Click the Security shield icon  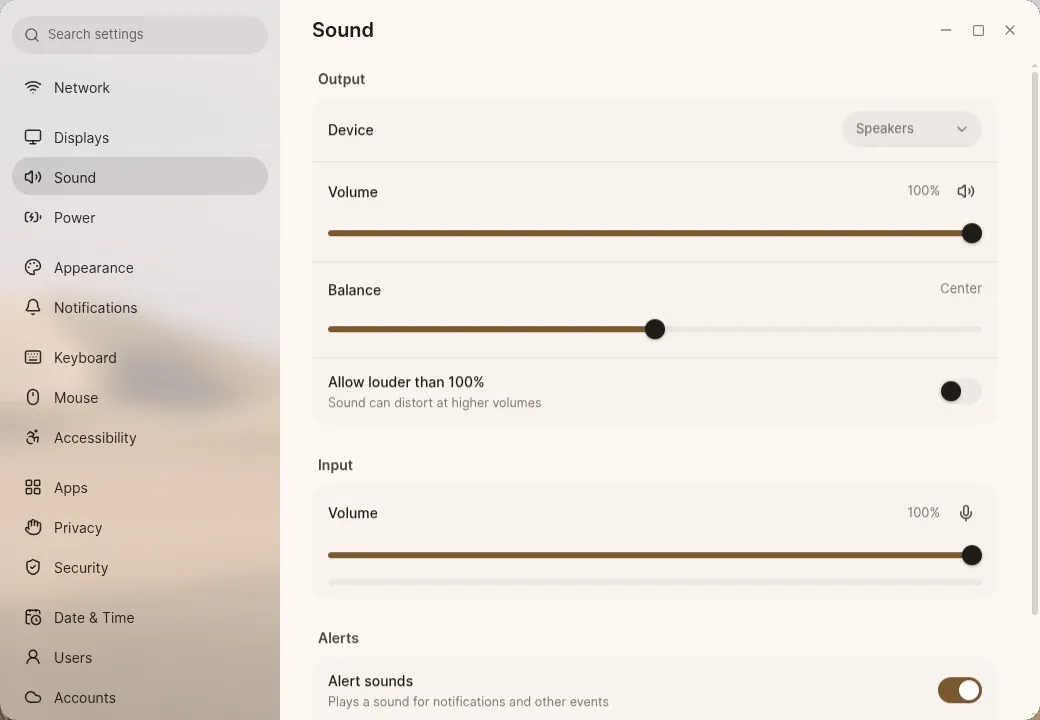[x=32, y=567]
